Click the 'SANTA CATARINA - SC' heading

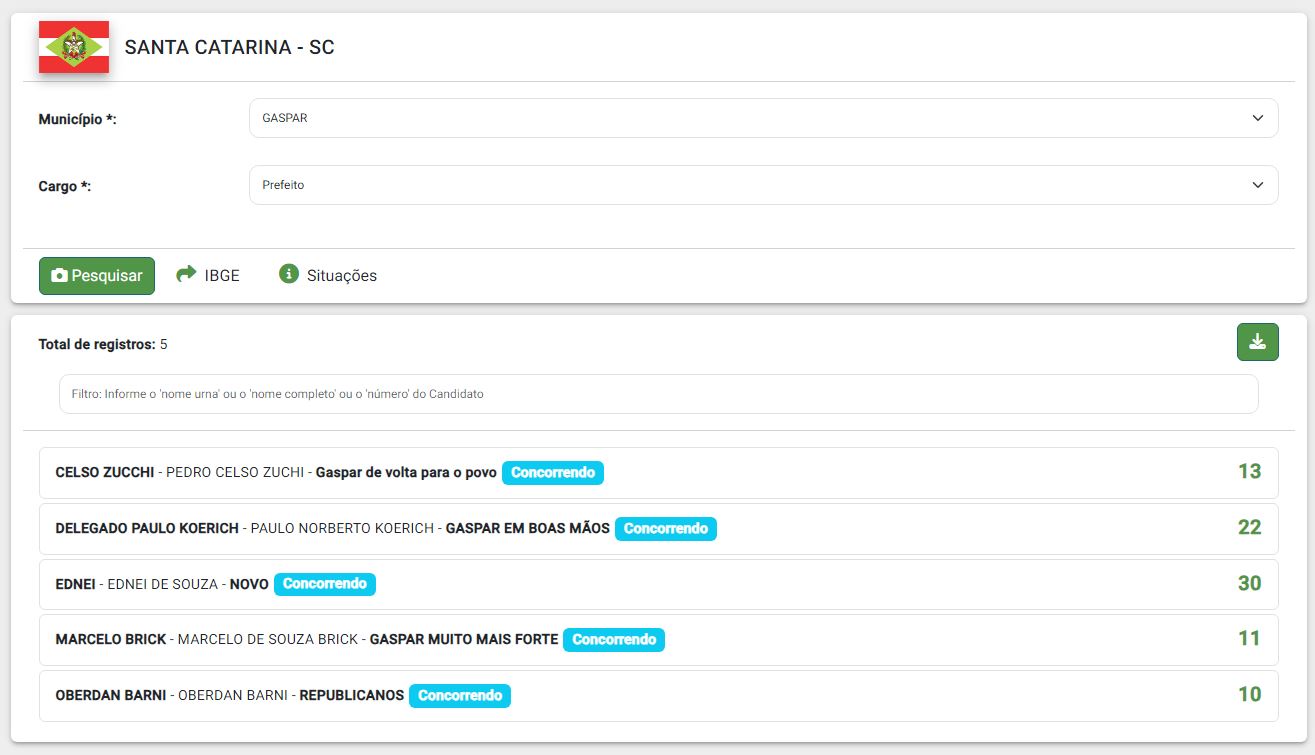(x=229, y=47)
